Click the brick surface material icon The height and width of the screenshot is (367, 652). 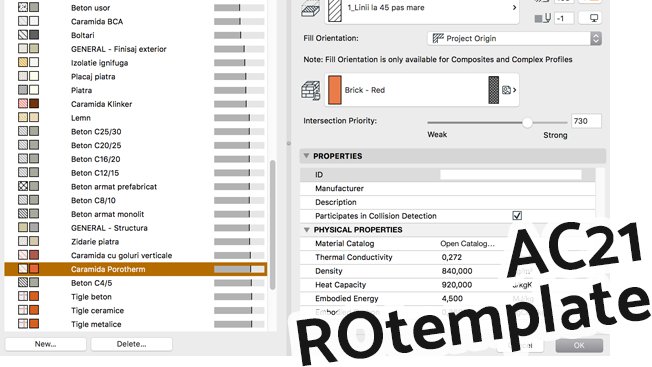pos(311,90)
